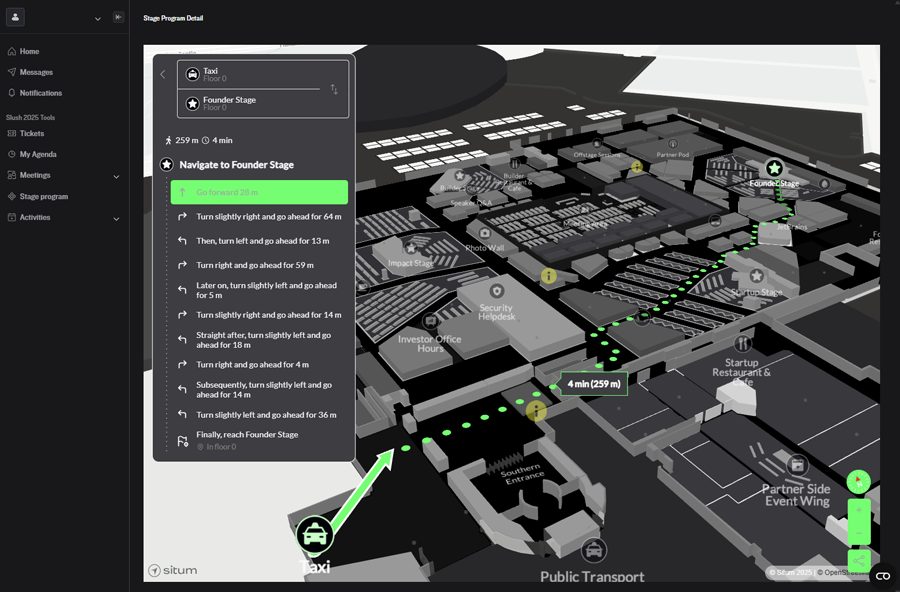Viewport: 900px width, 592px height.
Task: Click the Photo Wall camera marker
Action: point(485,233)
